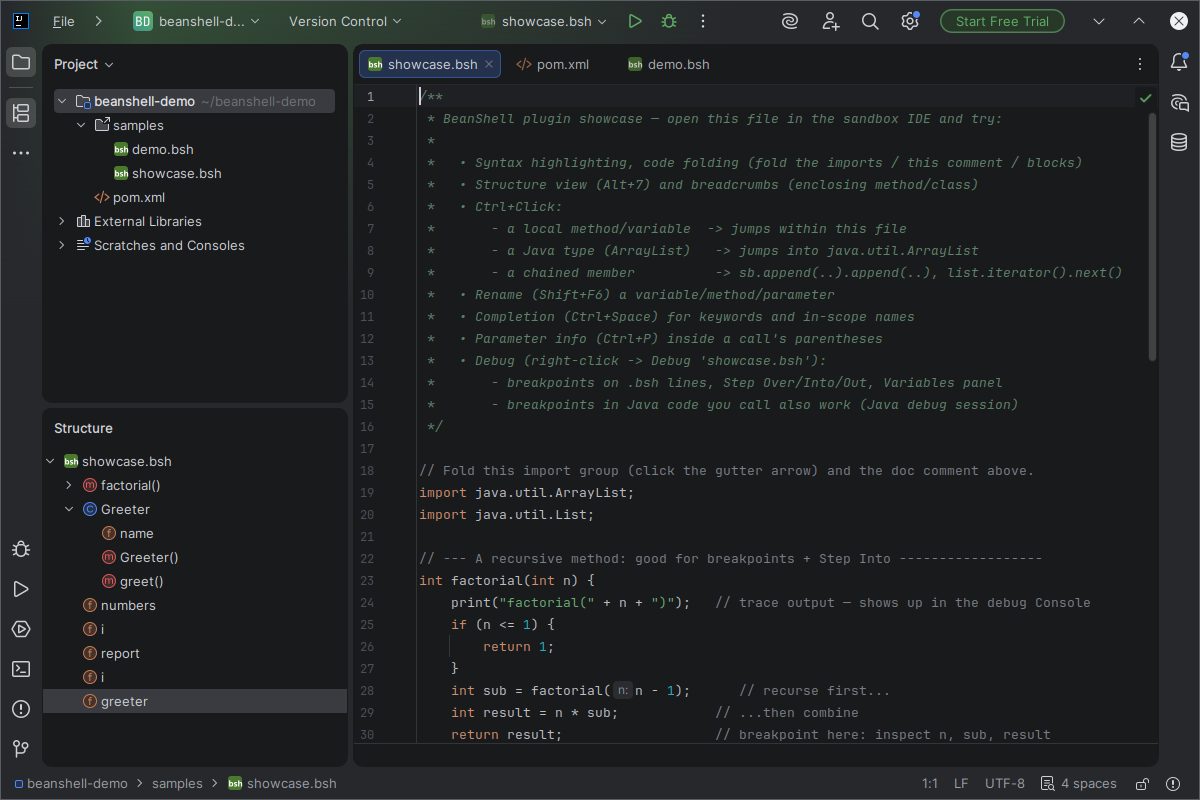The height and width of the screenshot is (800, 1200).
Task: Open Search Everywhere magnifier
Action: pyautogui.click(x=870, y=21)
